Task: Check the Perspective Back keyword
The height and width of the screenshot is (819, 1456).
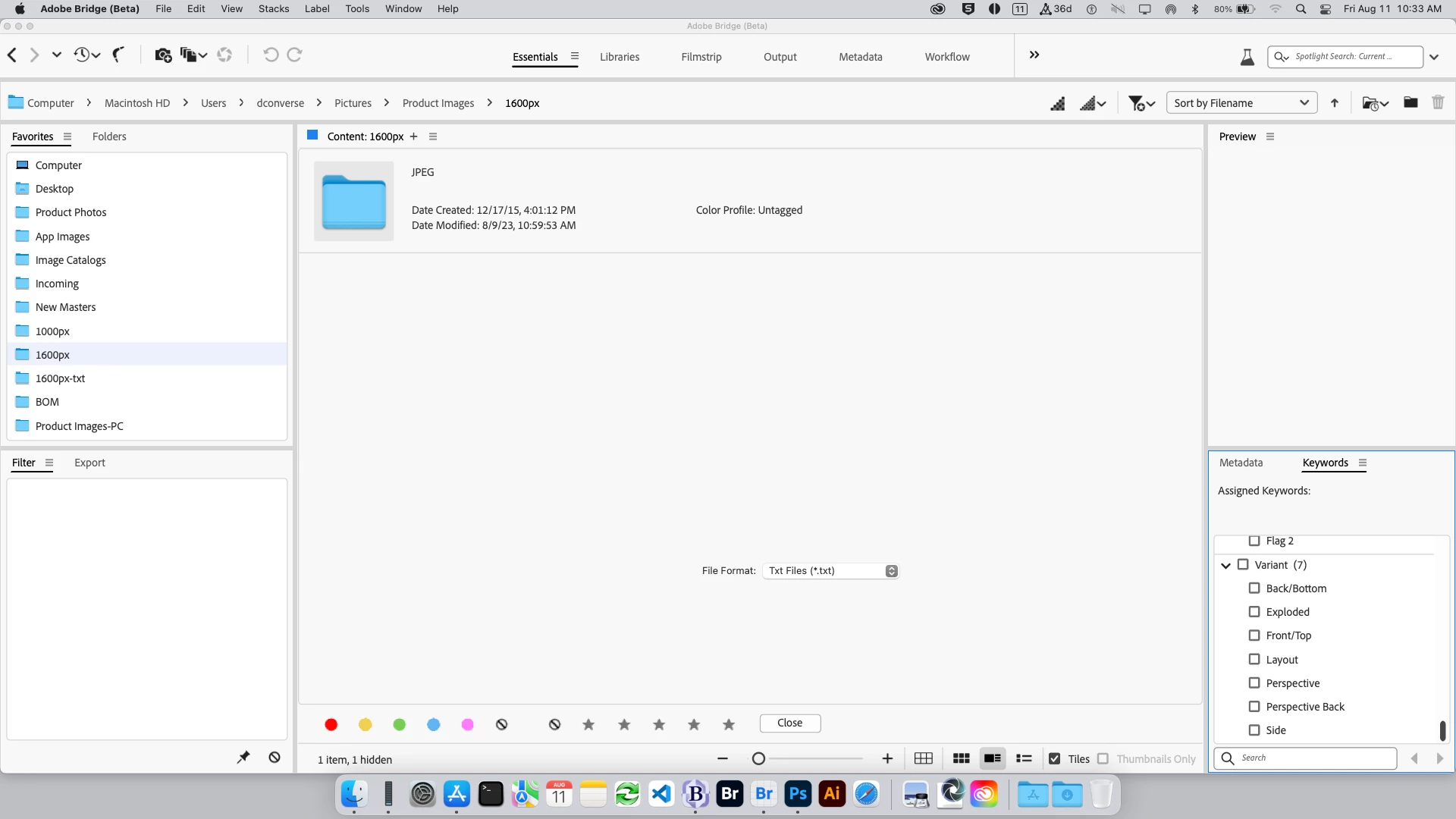Action: coord(1254,707)
